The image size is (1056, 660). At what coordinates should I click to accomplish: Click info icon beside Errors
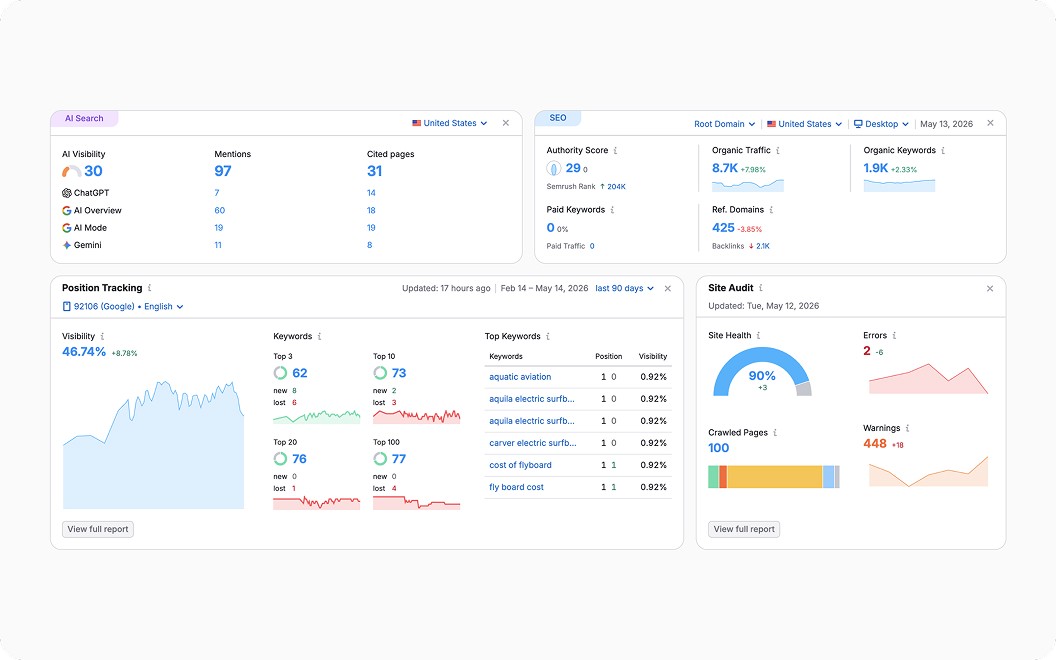coord(894,335)
